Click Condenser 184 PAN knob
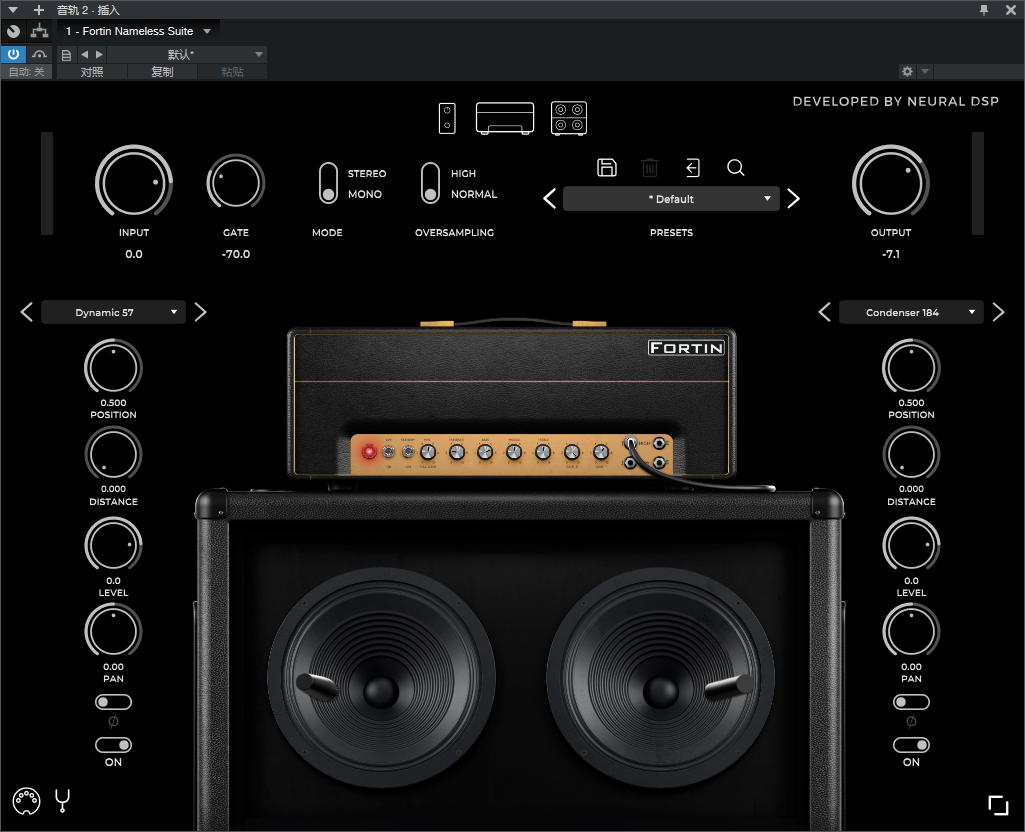The width and height of the screenshot is (1025, 832). (x=911, y=631)
